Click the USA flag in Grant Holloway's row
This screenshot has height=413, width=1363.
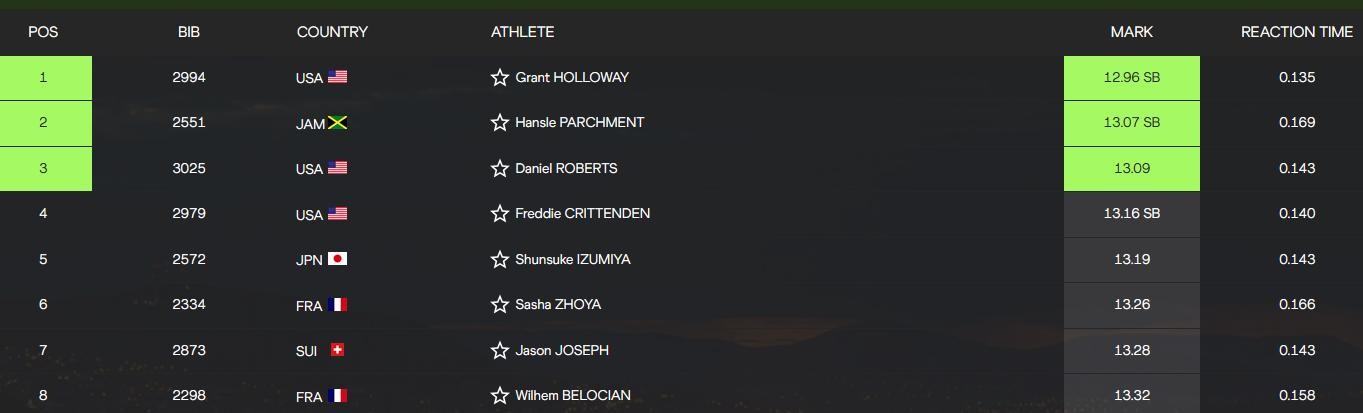(x=337, y=77)
